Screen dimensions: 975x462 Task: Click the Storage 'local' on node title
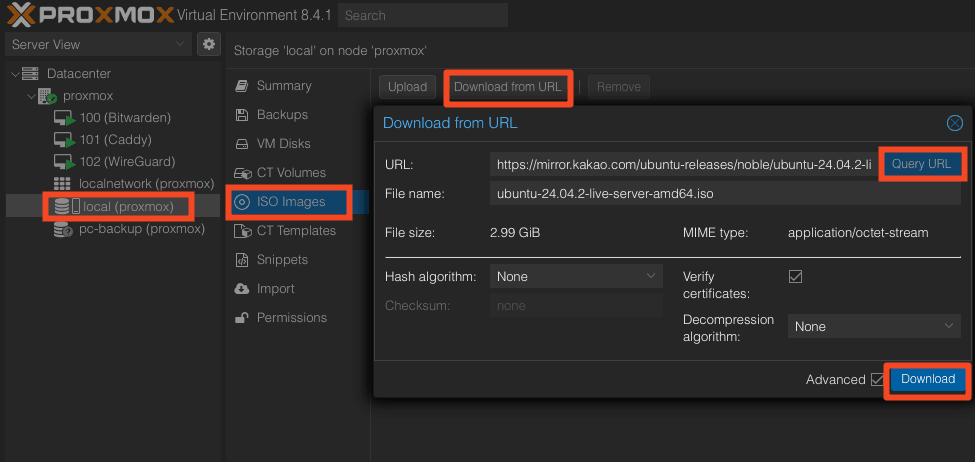330,50
